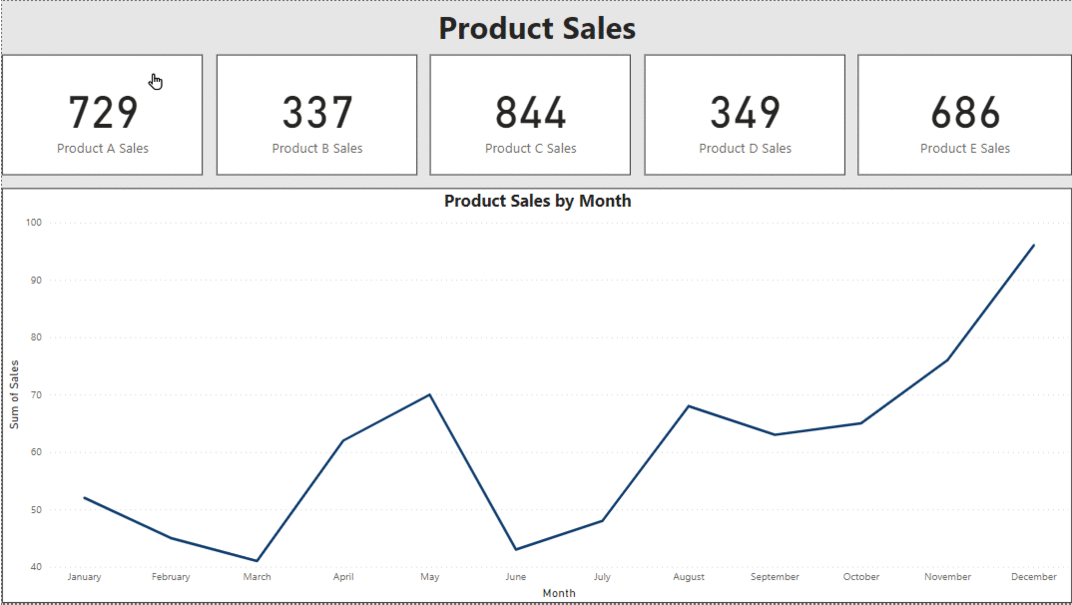Click the May data point on the chart

pos(429,393)
